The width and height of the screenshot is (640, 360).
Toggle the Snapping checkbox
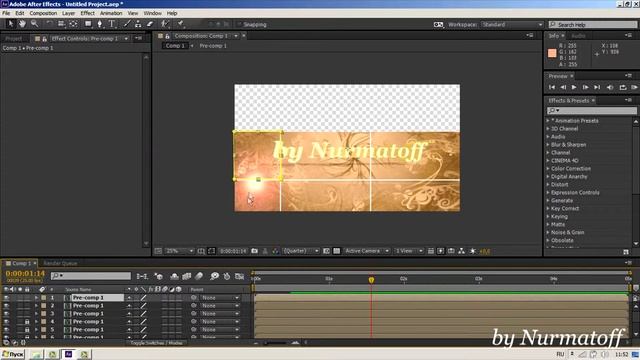[239, 24]
